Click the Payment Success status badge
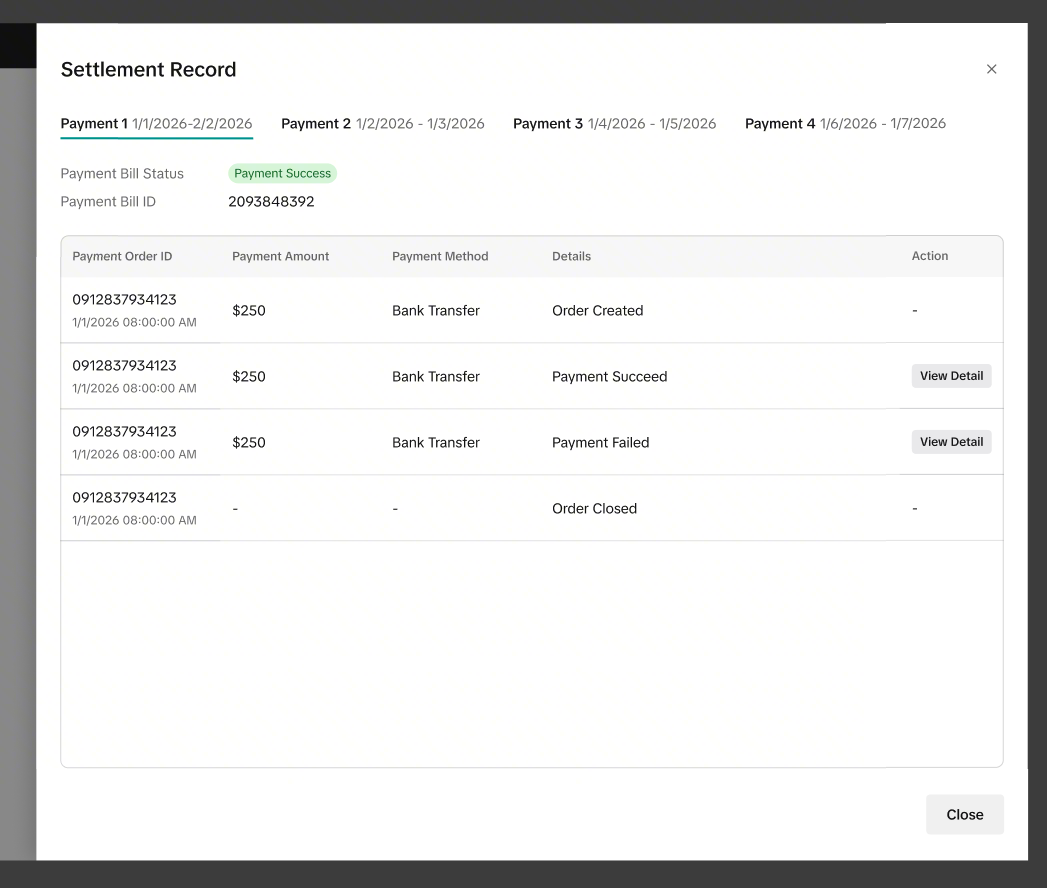The width and height of the screenshot is (1047, 888). 282,174
